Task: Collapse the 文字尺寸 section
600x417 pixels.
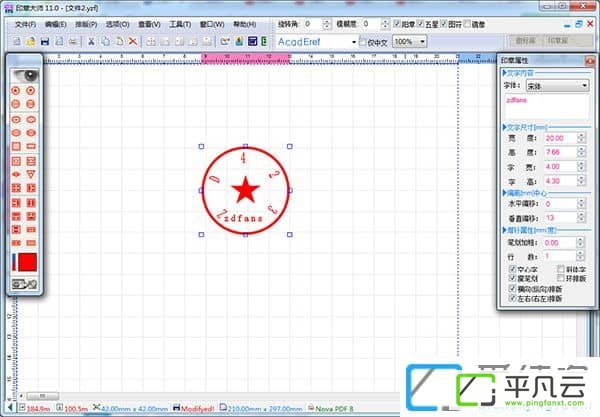Action: coord(504,127)
